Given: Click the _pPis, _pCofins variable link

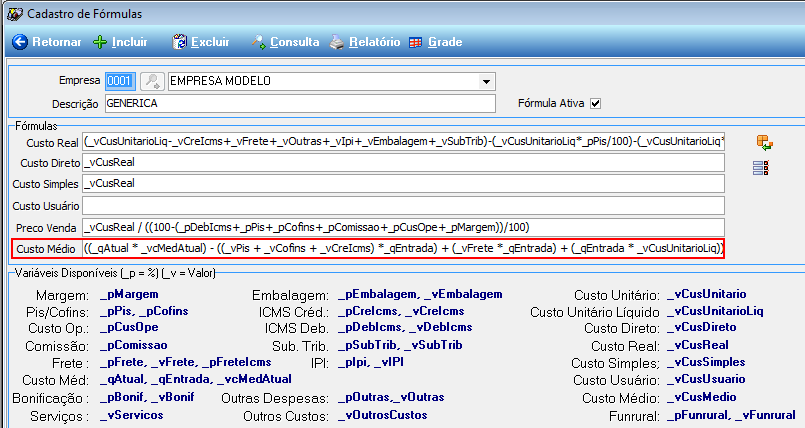Looking at the screenshot, I should [144, 311].
